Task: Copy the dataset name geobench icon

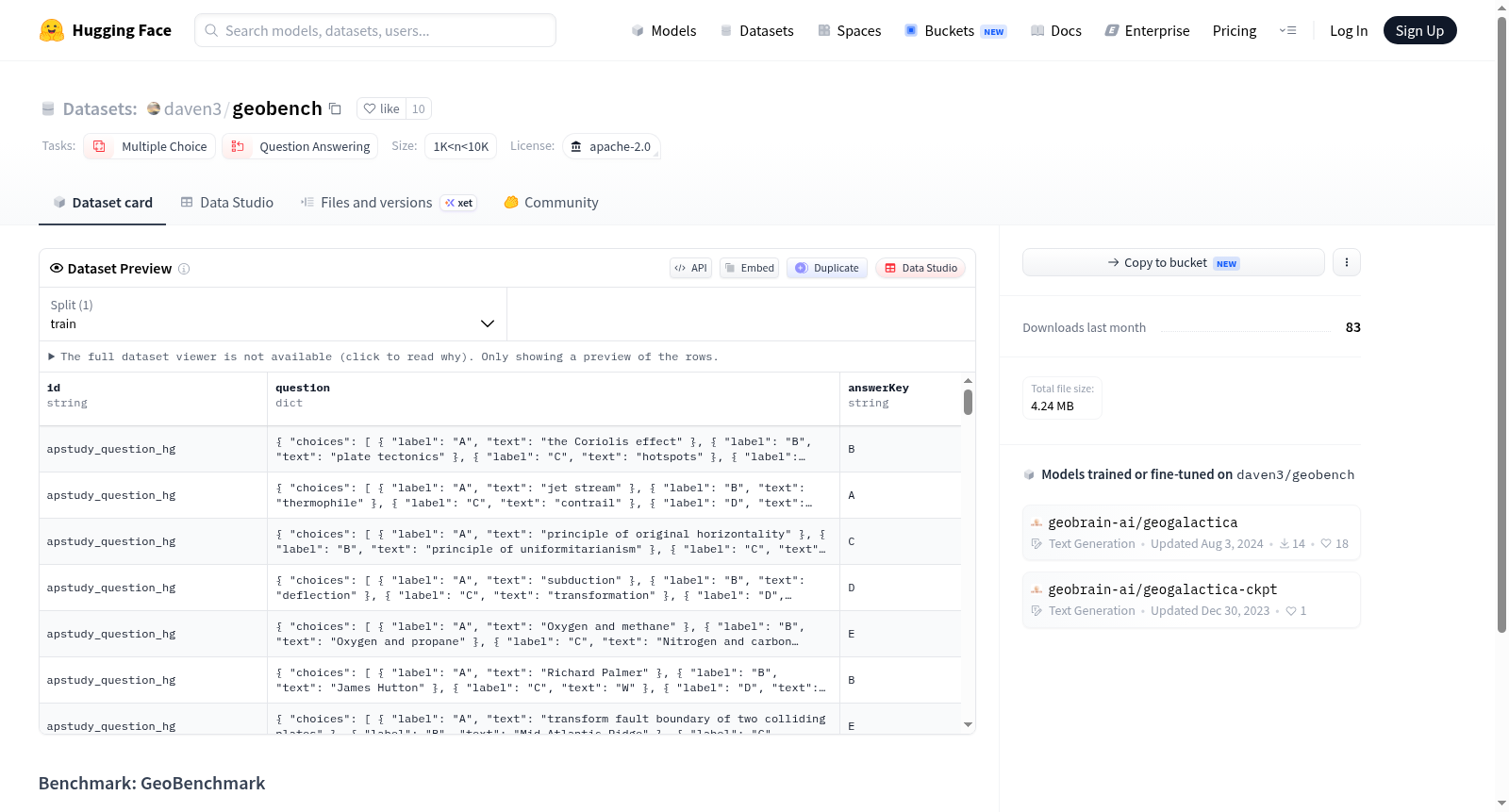Action: (x=335, y=108)
